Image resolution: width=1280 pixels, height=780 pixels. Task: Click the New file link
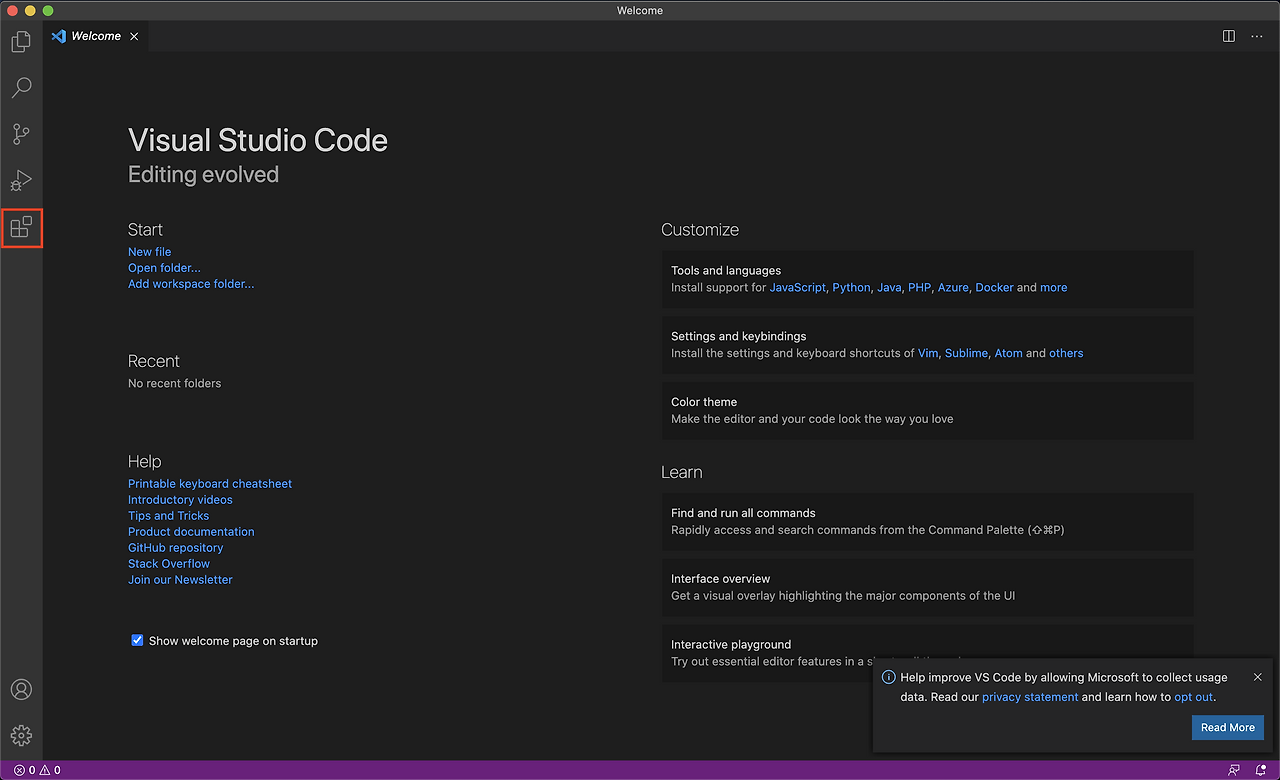point(149,252)
